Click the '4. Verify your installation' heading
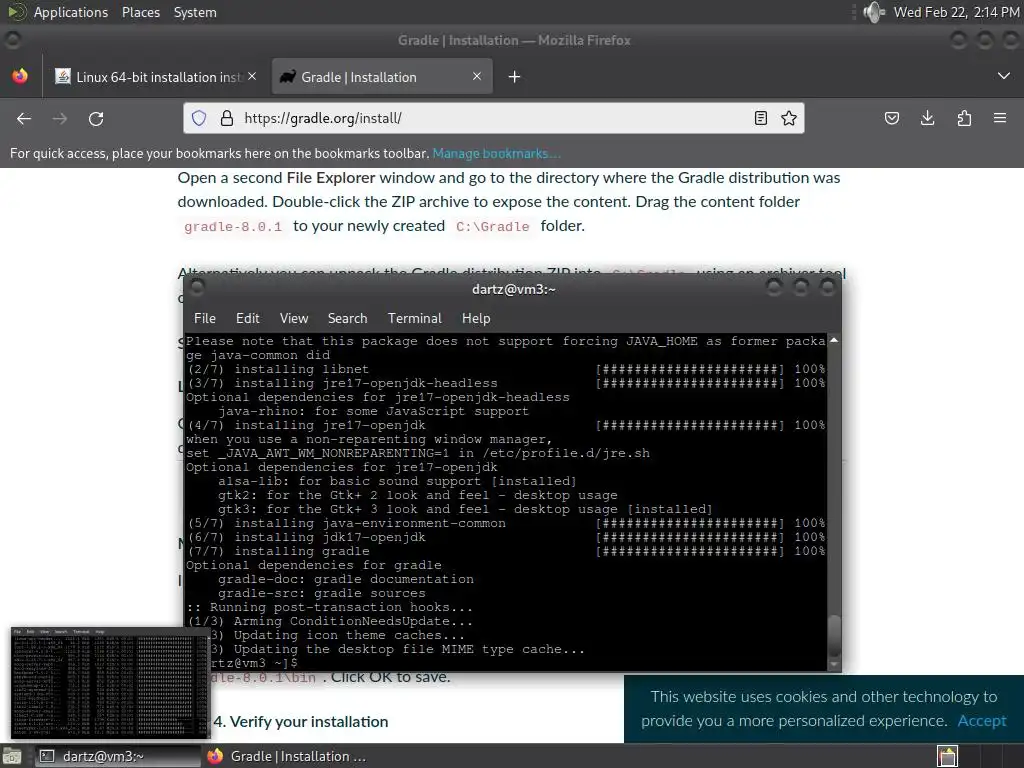This screenshot has width=1024, height=768. coord(301,722)
